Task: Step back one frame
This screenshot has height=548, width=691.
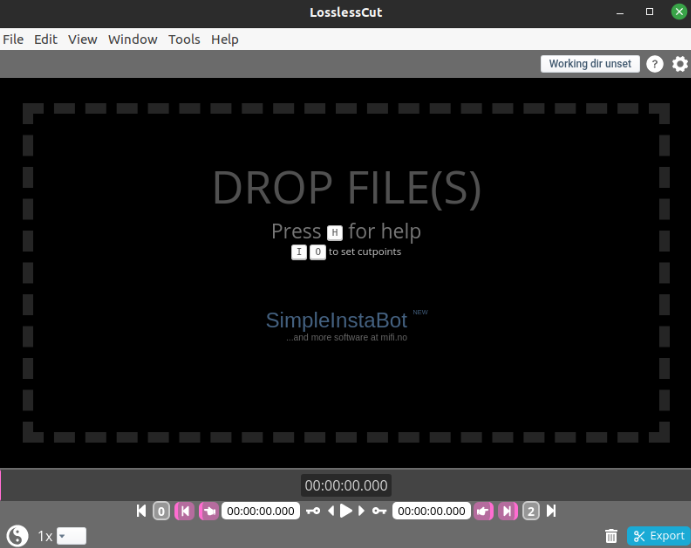Action: (x=331, y=511)
